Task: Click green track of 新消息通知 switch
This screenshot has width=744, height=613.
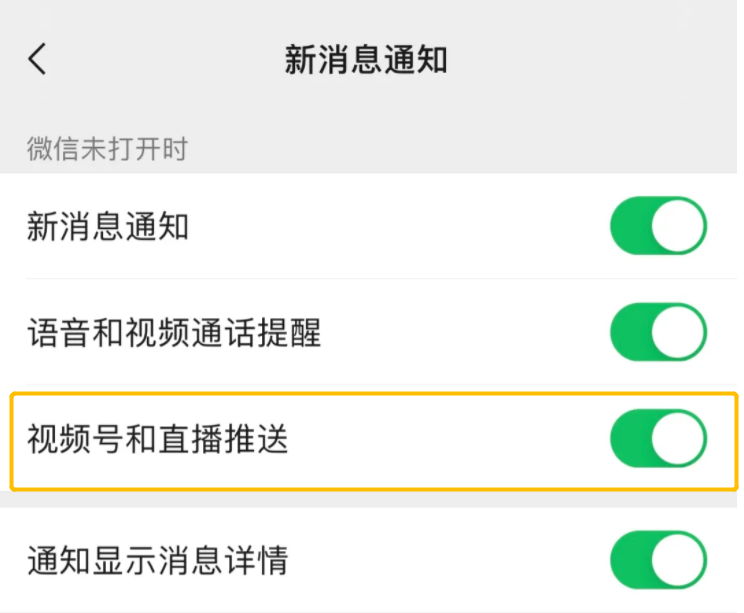Action: coord(630,226)
